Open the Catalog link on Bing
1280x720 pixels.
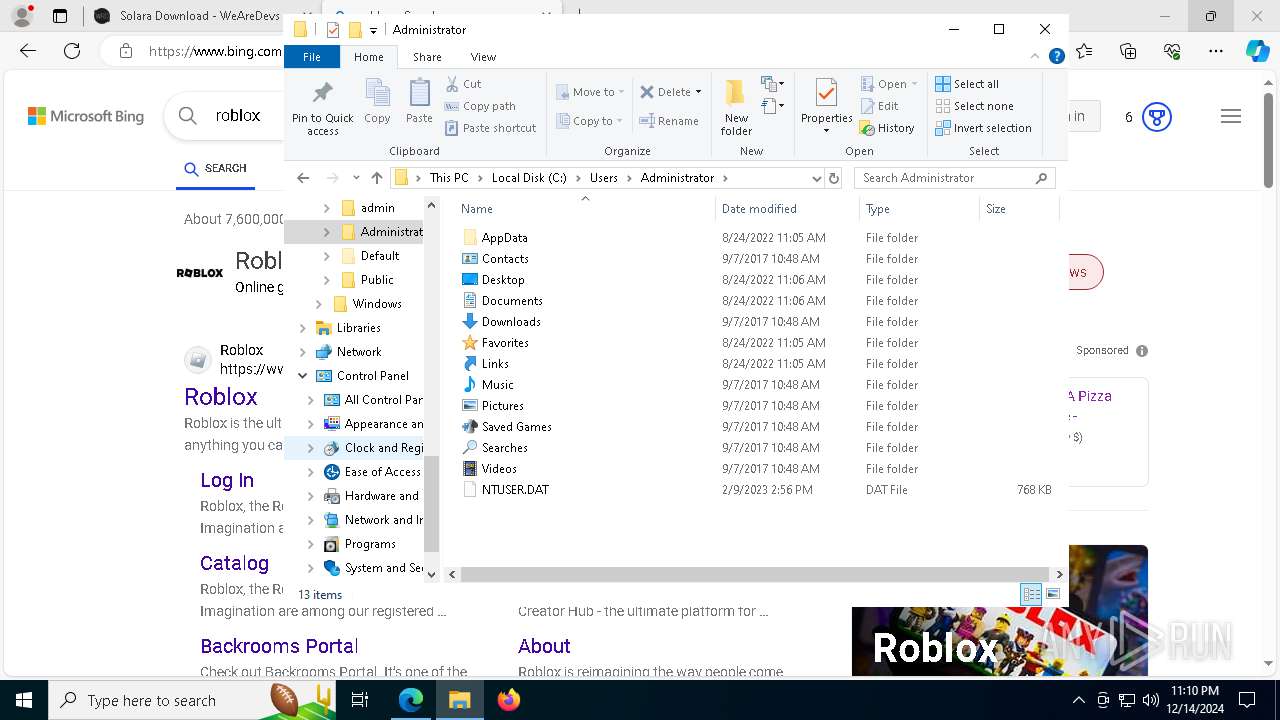[x=234, y=563]
